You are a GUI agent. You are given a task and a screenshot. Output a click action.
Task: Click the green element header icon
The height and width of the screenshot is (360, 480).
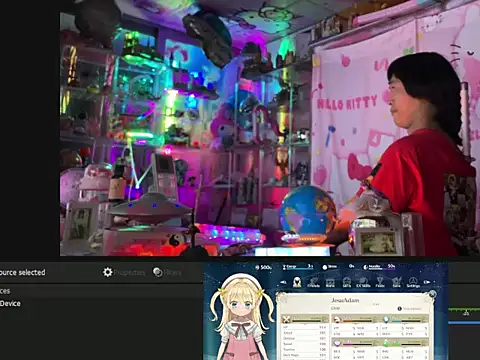(x=386, y=343)
